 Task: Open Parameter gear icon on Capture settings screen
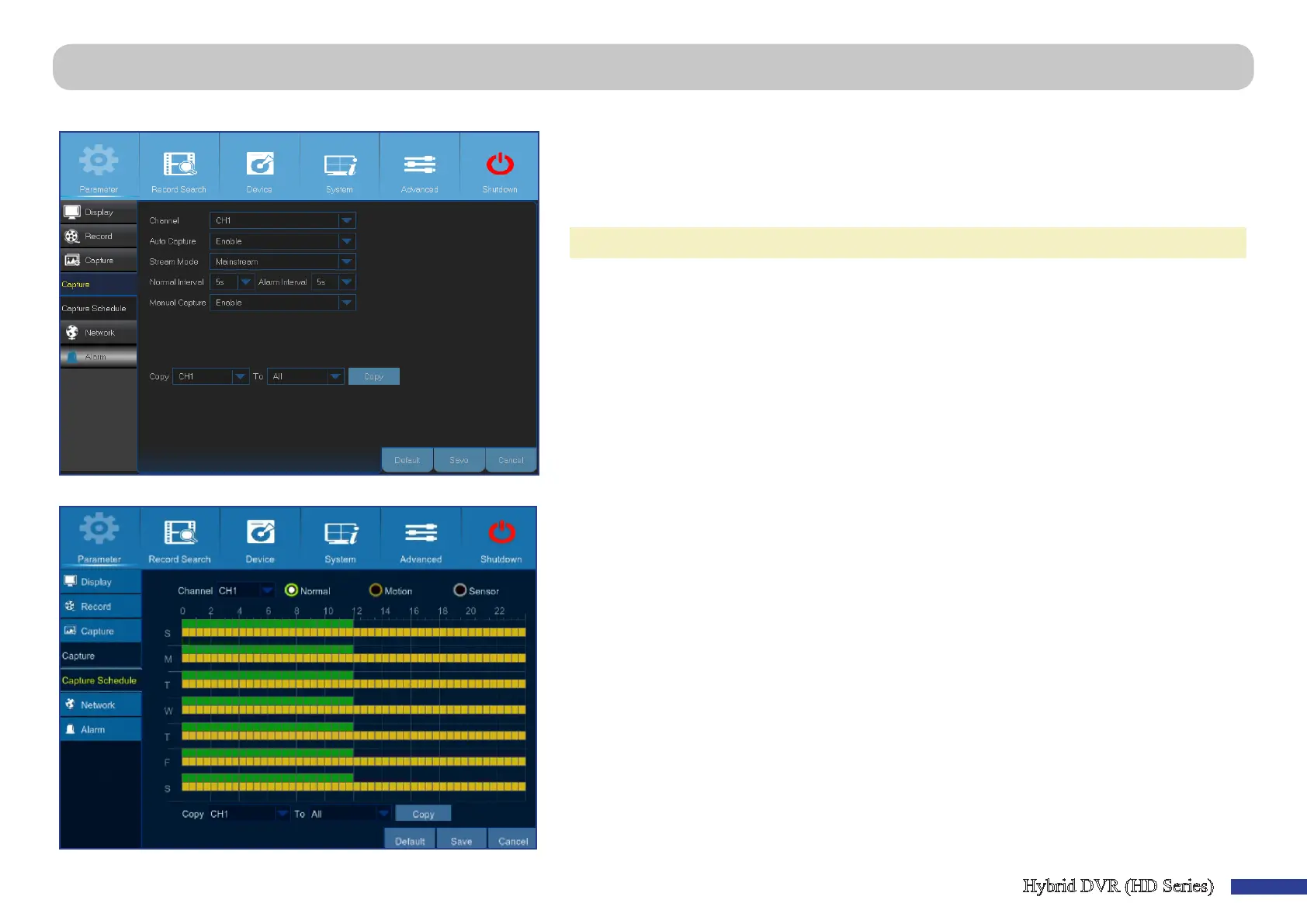click(99, 161)
